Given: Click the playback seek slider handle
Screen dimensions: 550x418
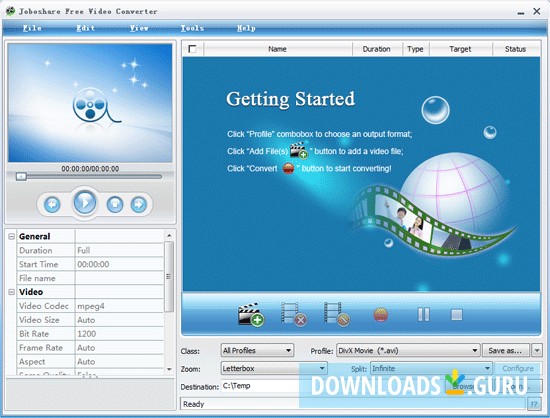Looking at the screenshot, I should pyautogui.click(x=21, y=176).
